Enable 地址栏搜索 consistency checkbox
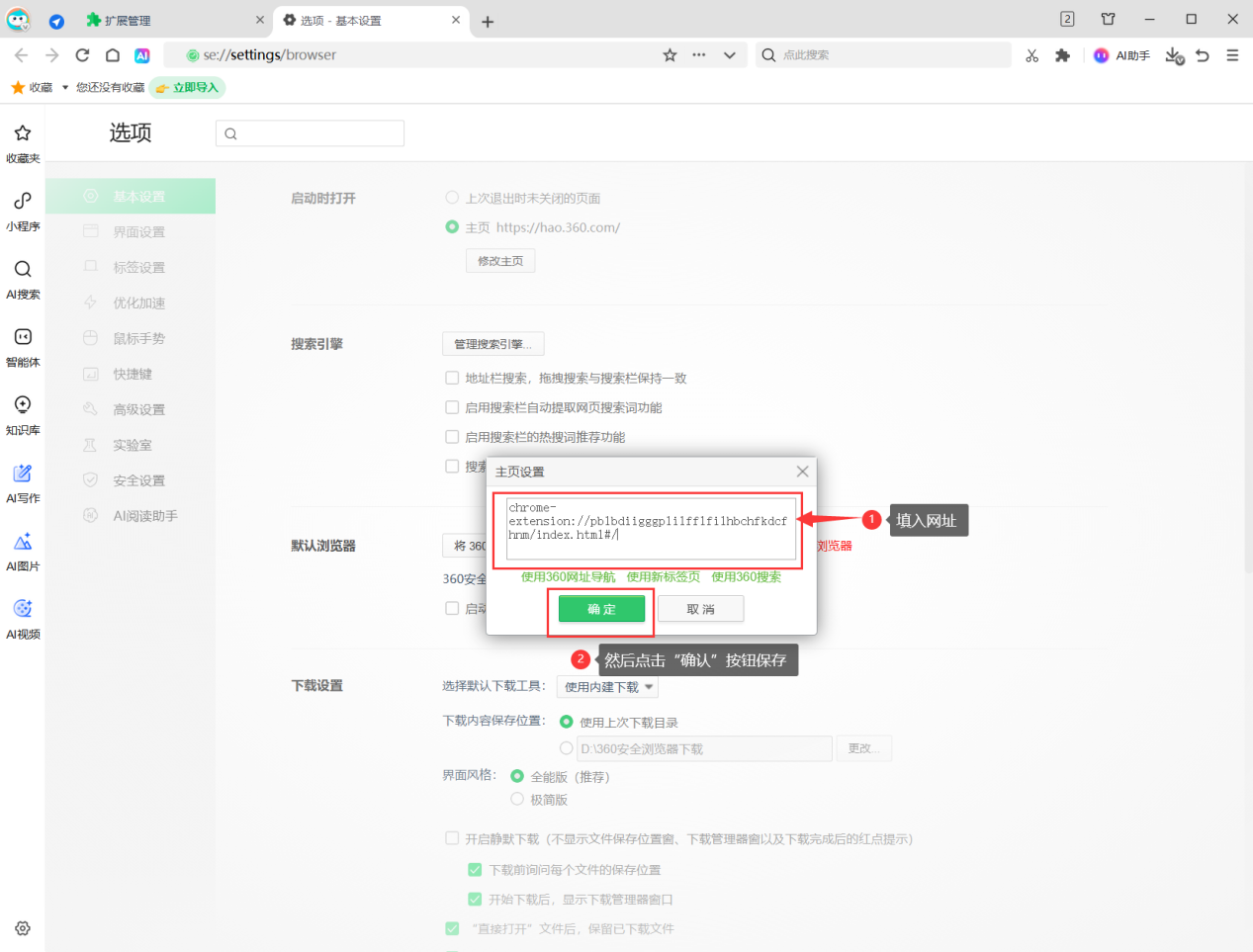The height and width of the screenshot is (952, 1253). coord(452,378)
